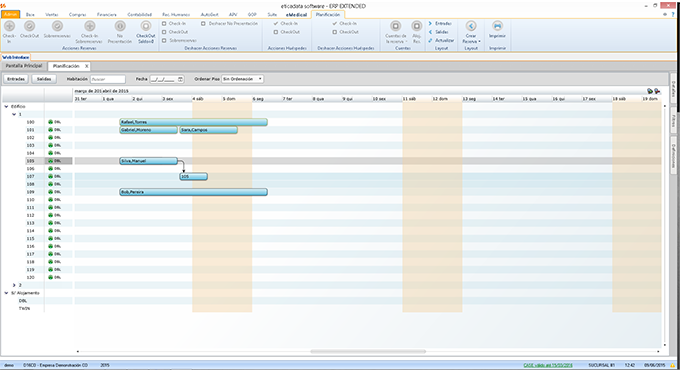680x370 pixels.
Task: Click the Check-In Sobrereservas ribbon icon
Action: (89, 26)
